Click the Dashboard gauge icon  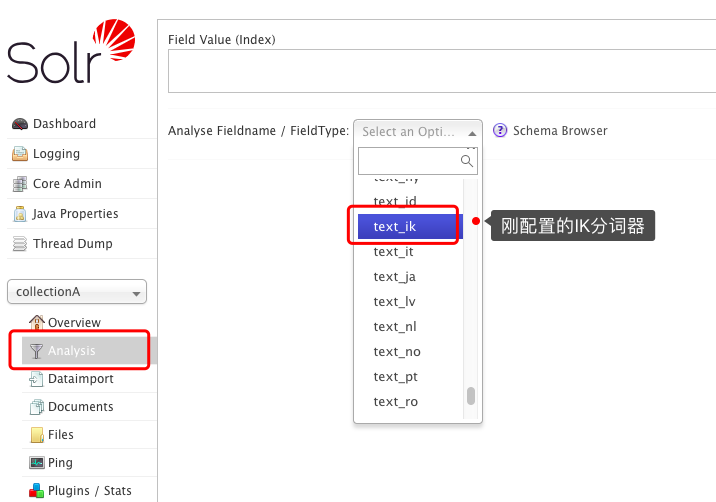(20, 124)
